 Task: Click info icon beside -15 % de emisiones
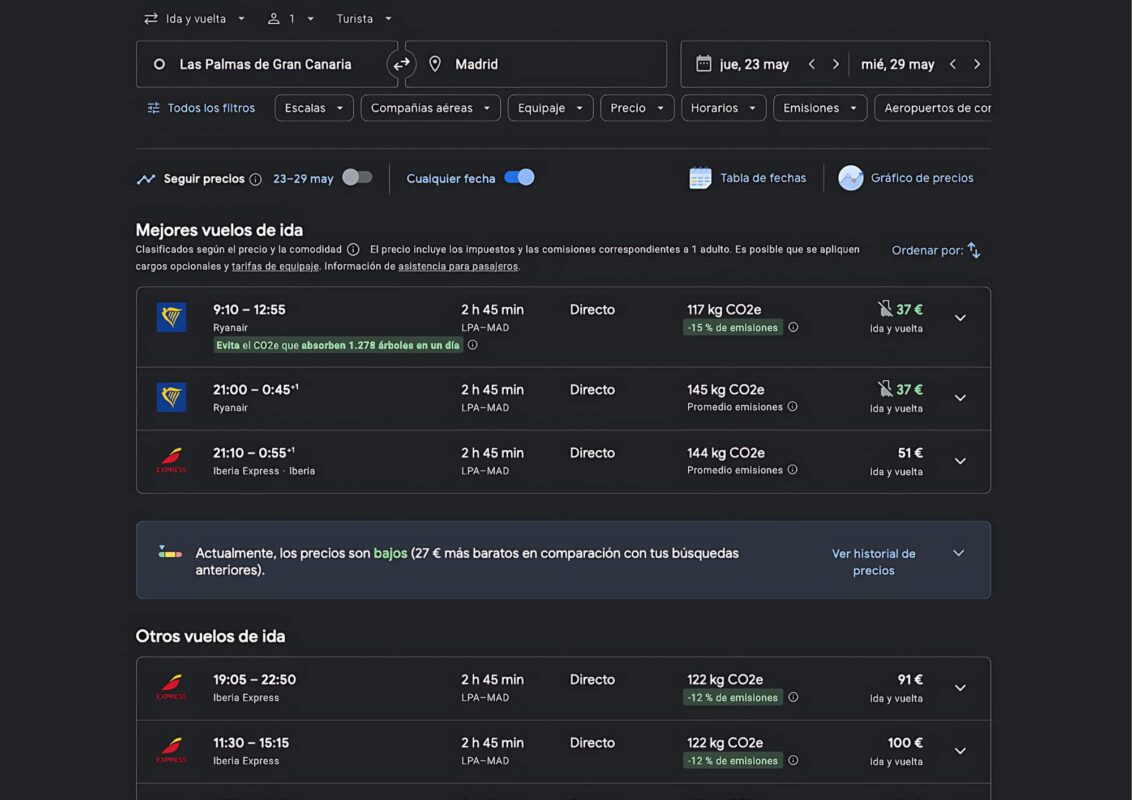click(x=793, y=327)
